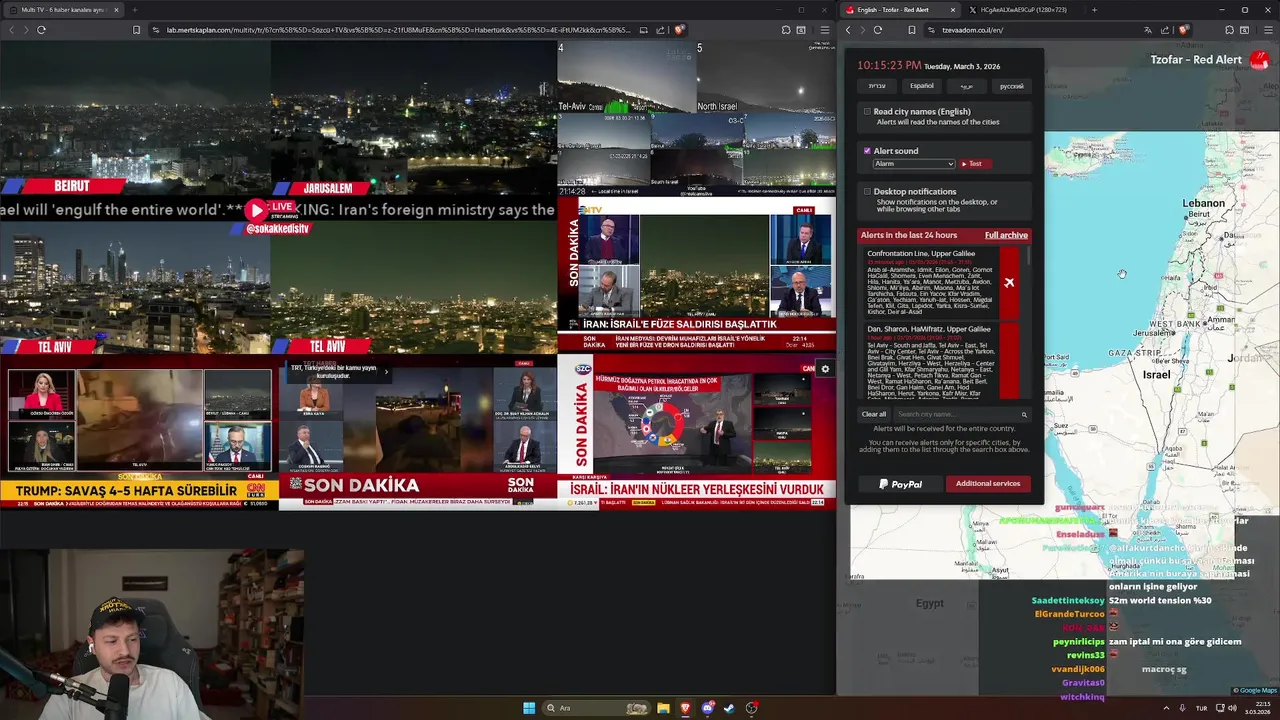Screen dimensions: 1280x720
Task: Click the city search magnifier icon
Action: pos(1024,414)
